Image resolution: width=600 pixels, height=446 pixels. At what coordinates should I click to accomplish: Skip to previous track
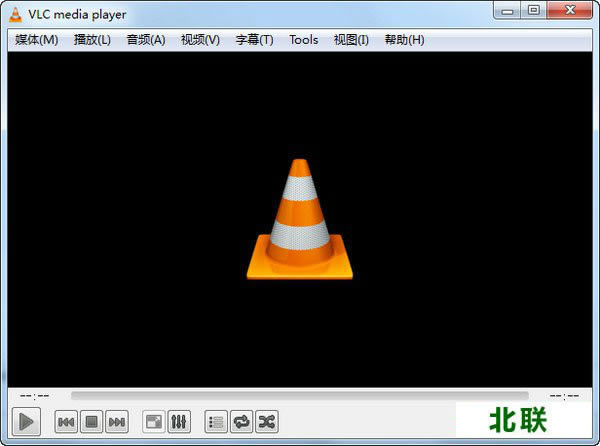(66, 422)
